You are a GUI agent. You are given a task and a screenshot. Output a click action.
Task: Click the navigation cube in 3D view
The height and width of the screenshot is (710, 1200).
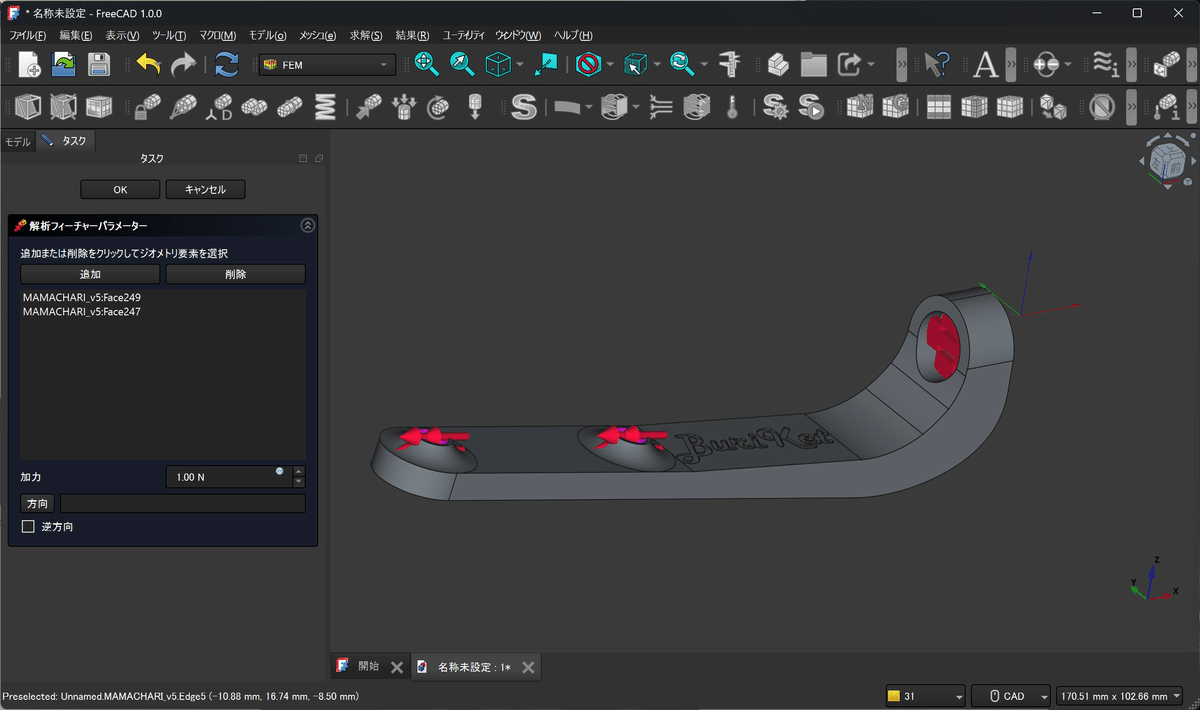point(1167,161)
